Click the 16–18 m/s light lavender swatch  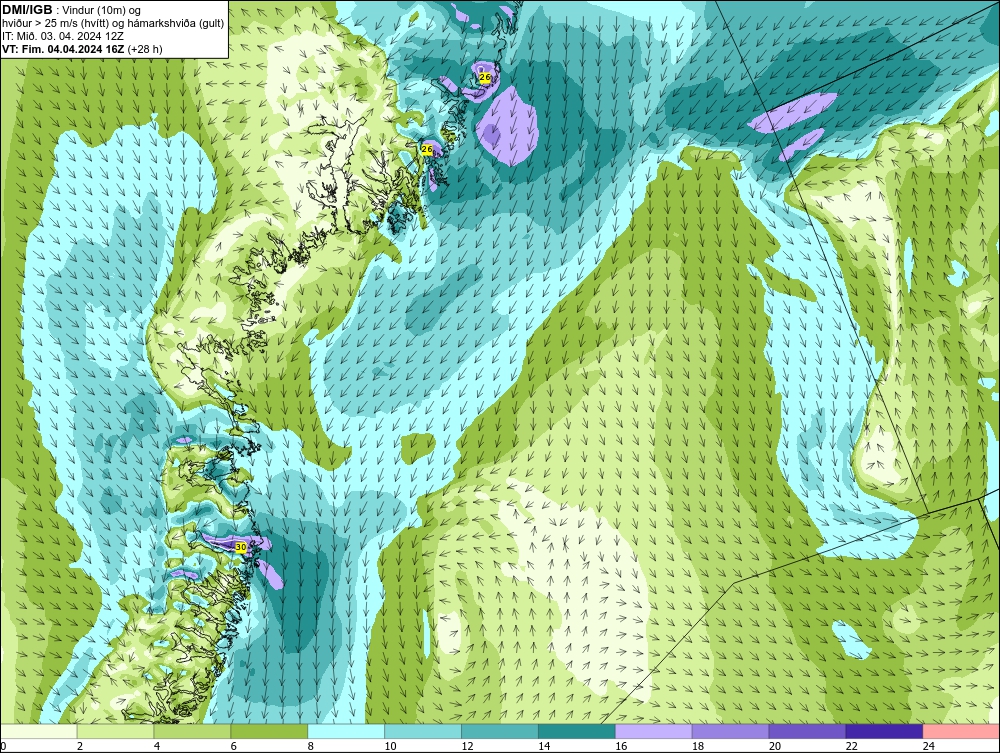tap(654, 731)
